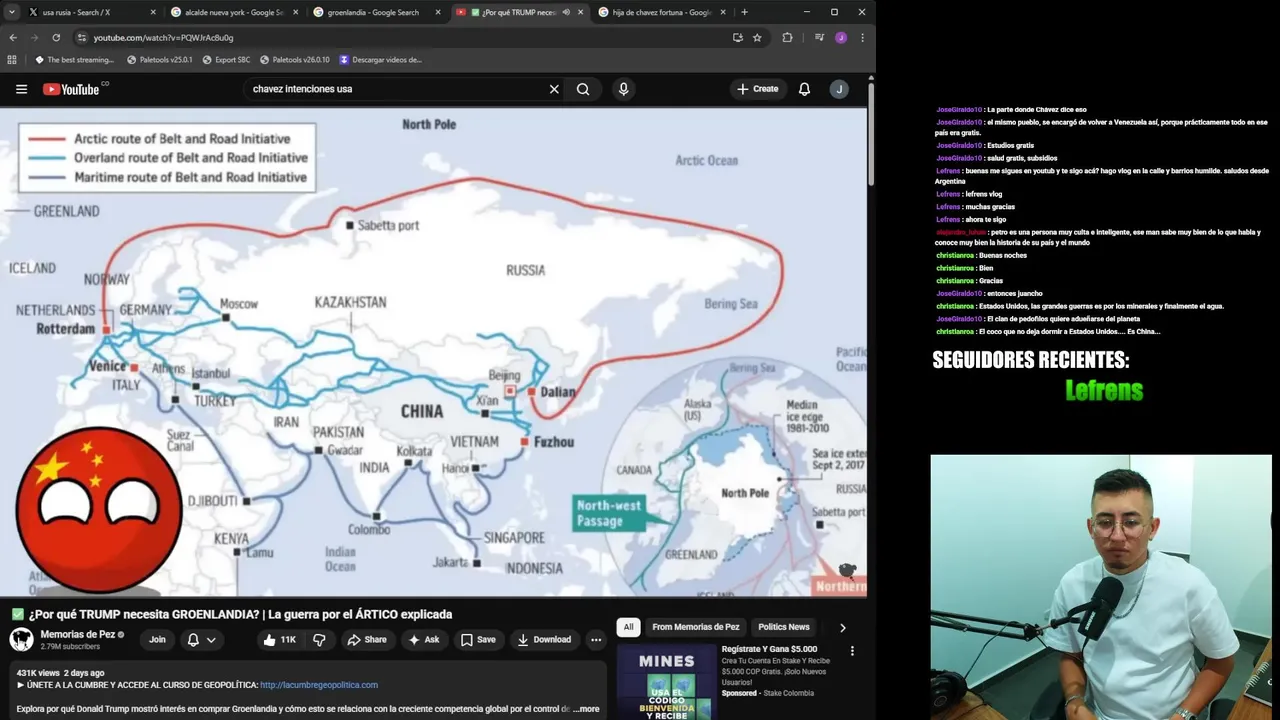Open 'Paletools v26.0.10' bookmark
Viewport: 1280px width, 720px height.
tap(294, 60)
